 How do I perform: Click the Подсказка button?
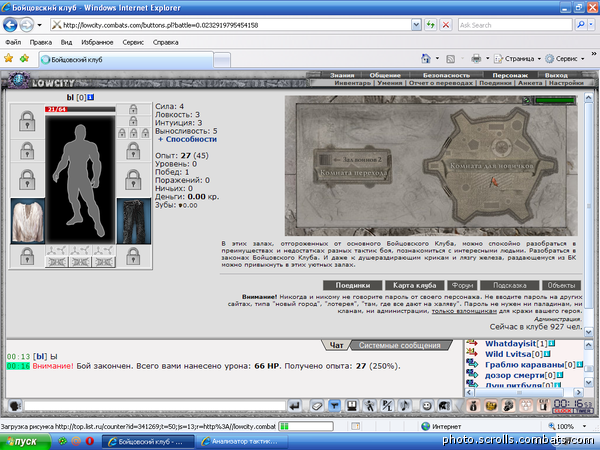coord(509,285)
